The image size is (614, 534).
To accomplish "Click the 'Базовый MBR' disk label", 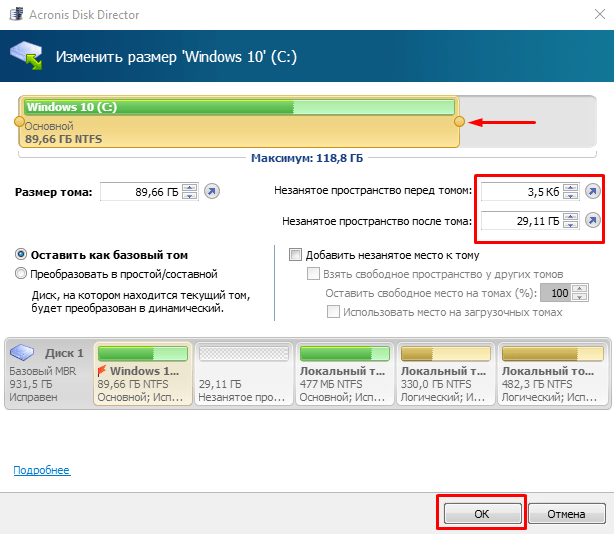I will pos(43,371).
